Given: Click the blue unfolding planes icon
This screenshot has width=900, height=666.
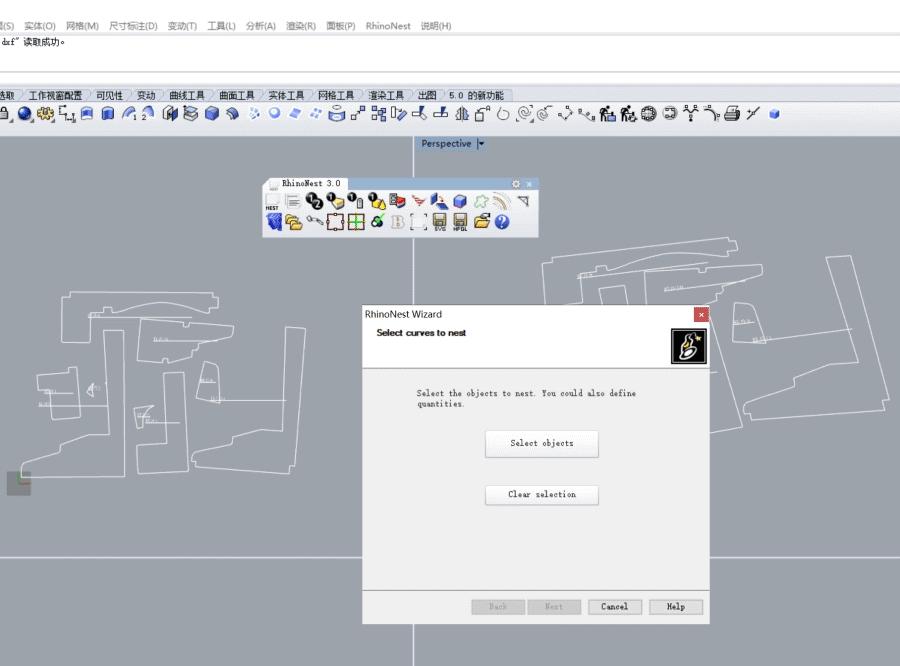Looking at the screenshot, I should pyautogui.click(x=439, y=201).
